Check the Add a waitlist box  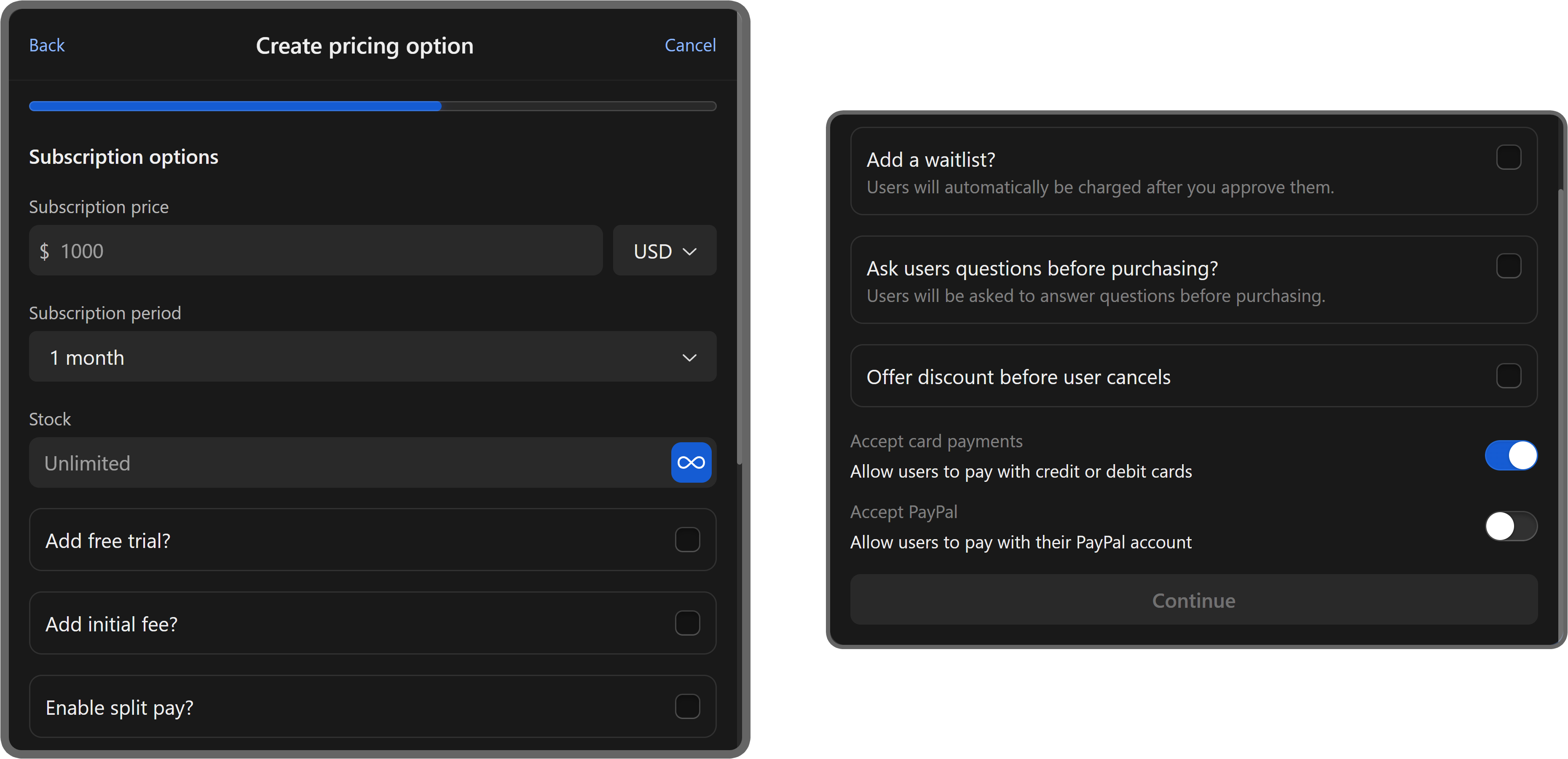(1508, 158)
